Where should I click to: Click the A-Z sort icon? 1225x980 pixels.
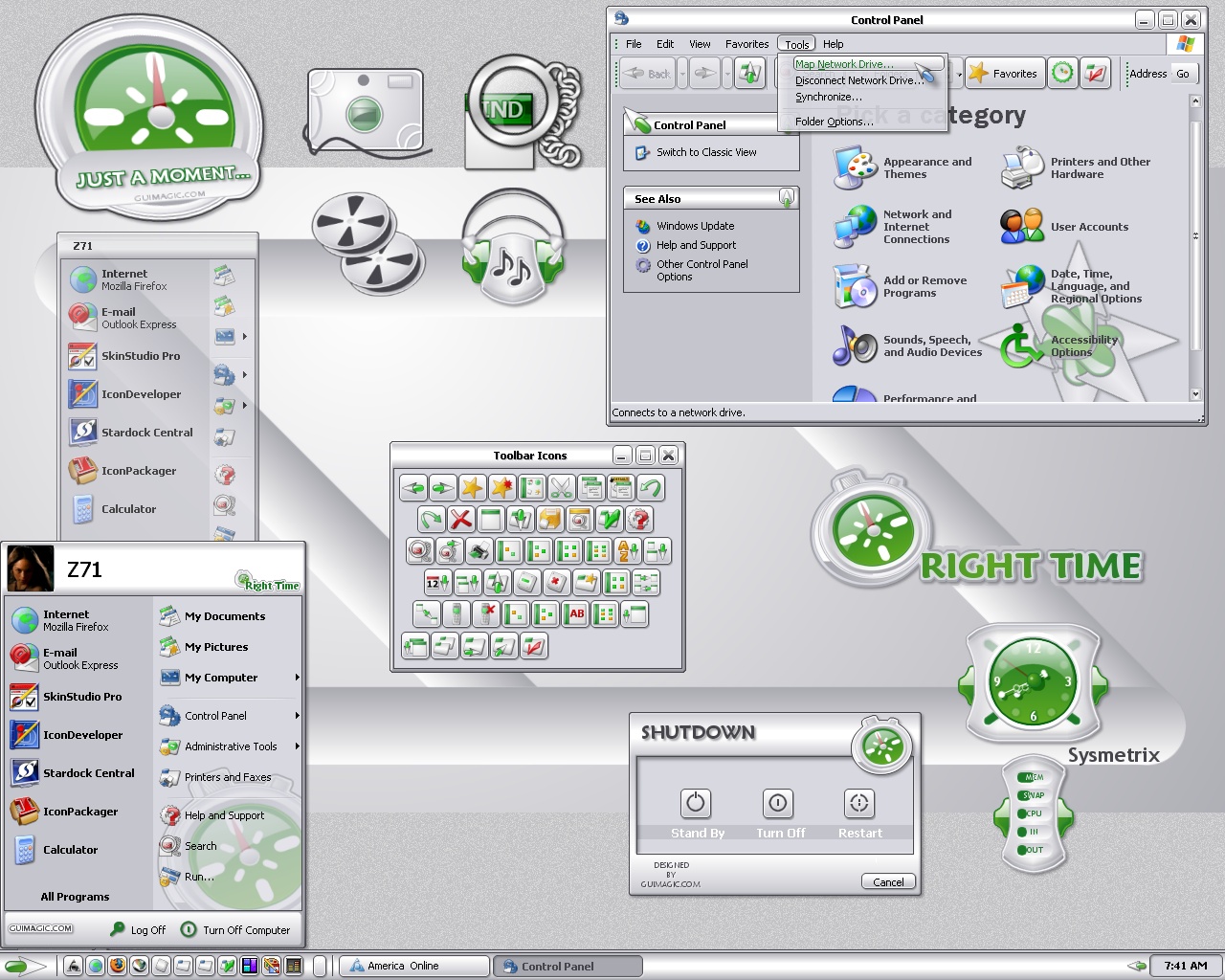pos(628,551)
